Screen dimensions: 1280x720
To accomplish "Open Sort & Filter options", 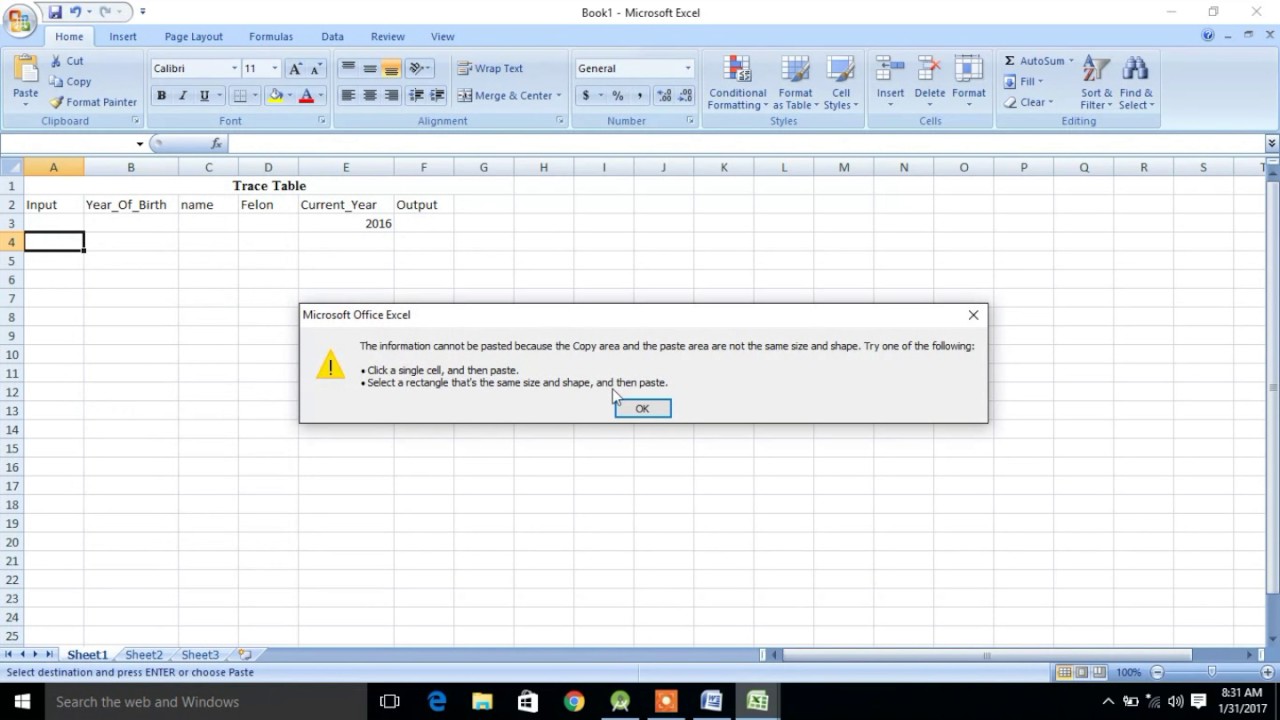I will 1096,83.
